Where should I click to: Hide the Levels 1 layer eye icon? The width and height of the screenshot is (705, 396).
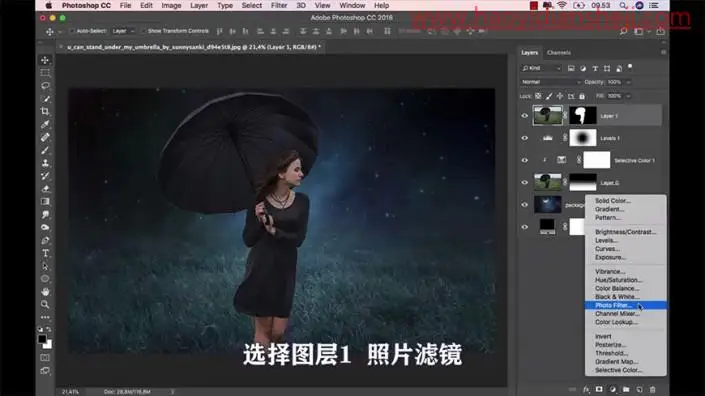pos(524,138)
